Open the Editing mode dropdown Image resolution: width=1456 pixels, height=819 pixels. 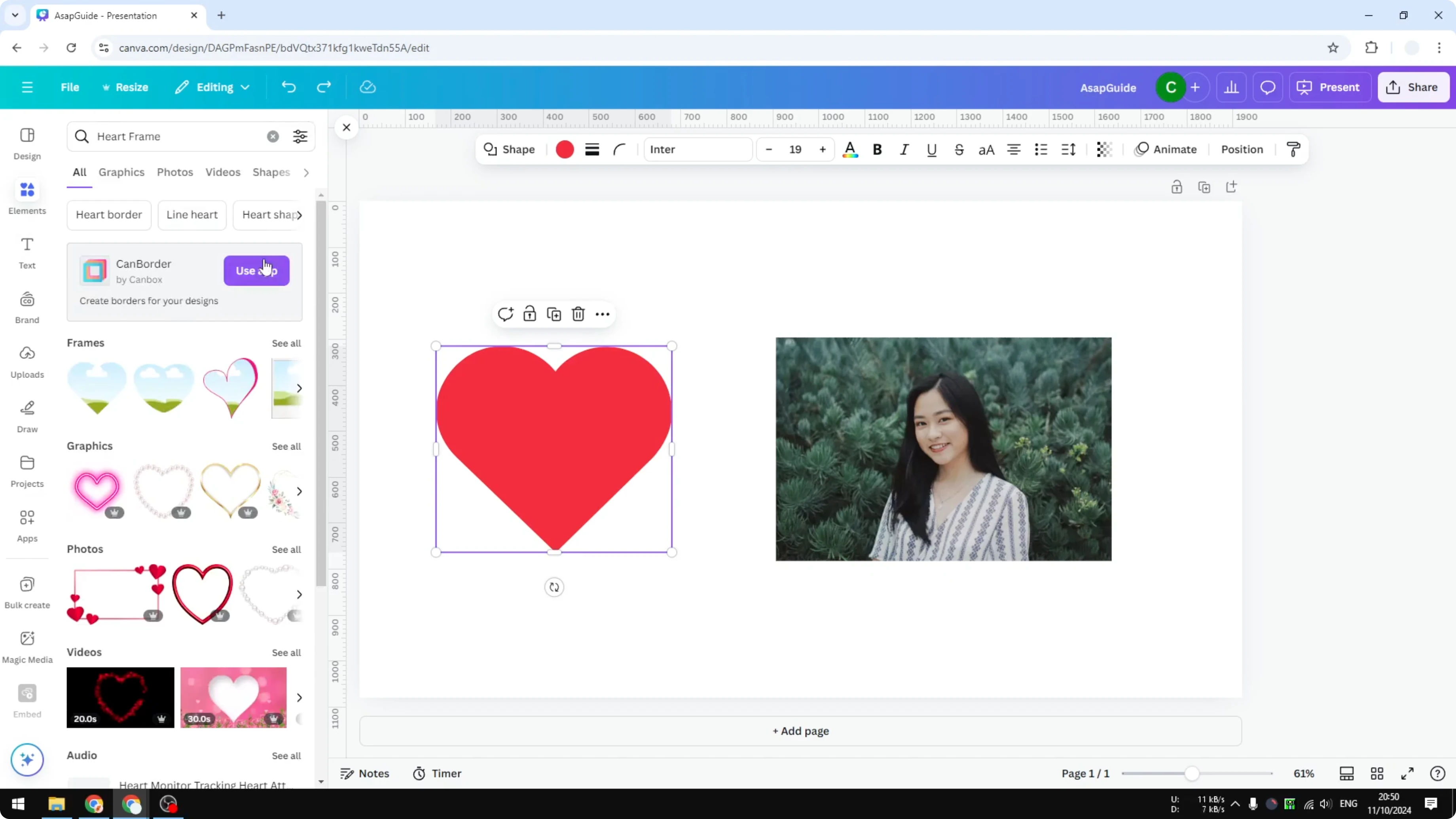[212, 87]
